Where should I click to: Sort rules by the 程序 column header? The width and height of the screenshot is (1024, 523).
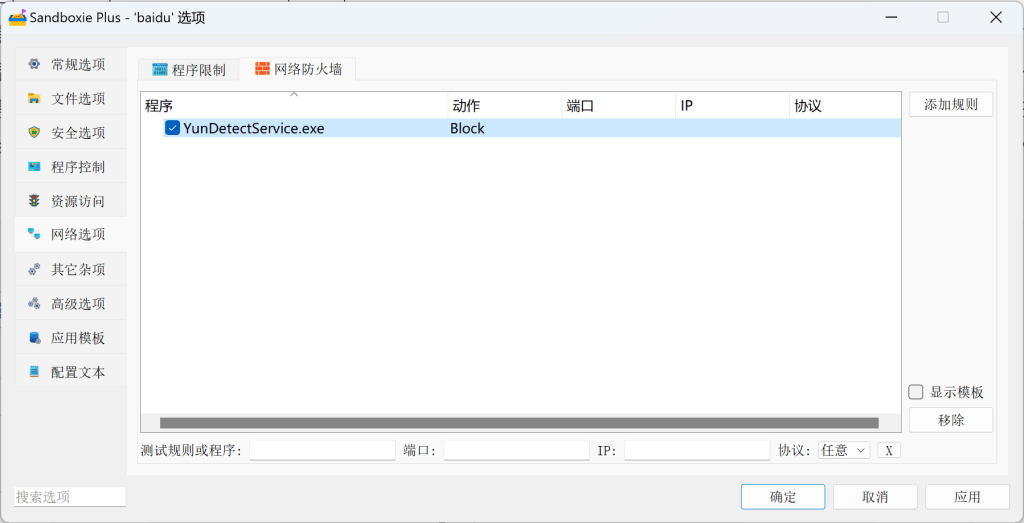pyautogui.click(x=293, y=105)
